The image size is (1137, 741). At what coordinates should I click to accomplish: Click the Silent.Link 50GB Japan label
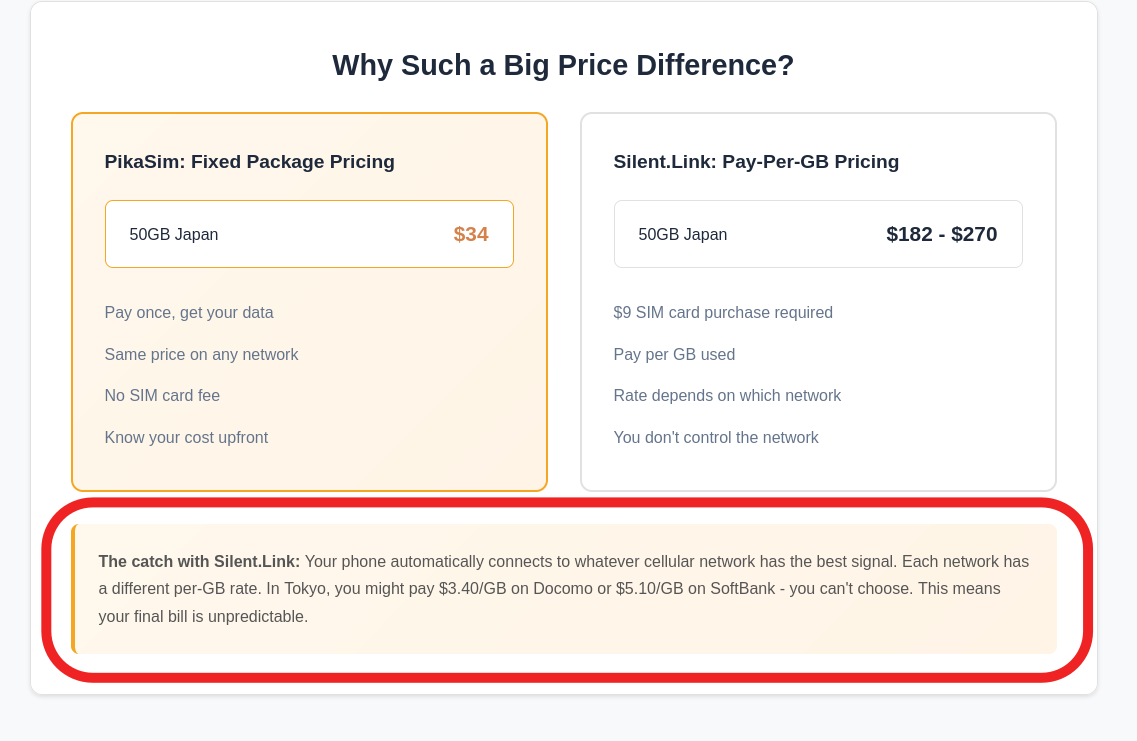683,235
